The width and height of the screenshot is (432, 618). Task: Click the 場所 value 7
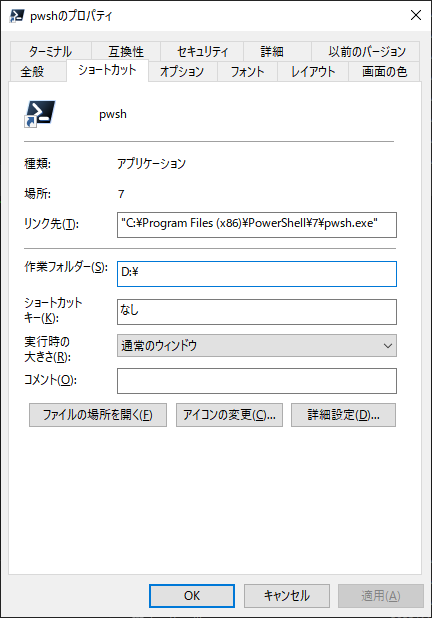[121, 194]
